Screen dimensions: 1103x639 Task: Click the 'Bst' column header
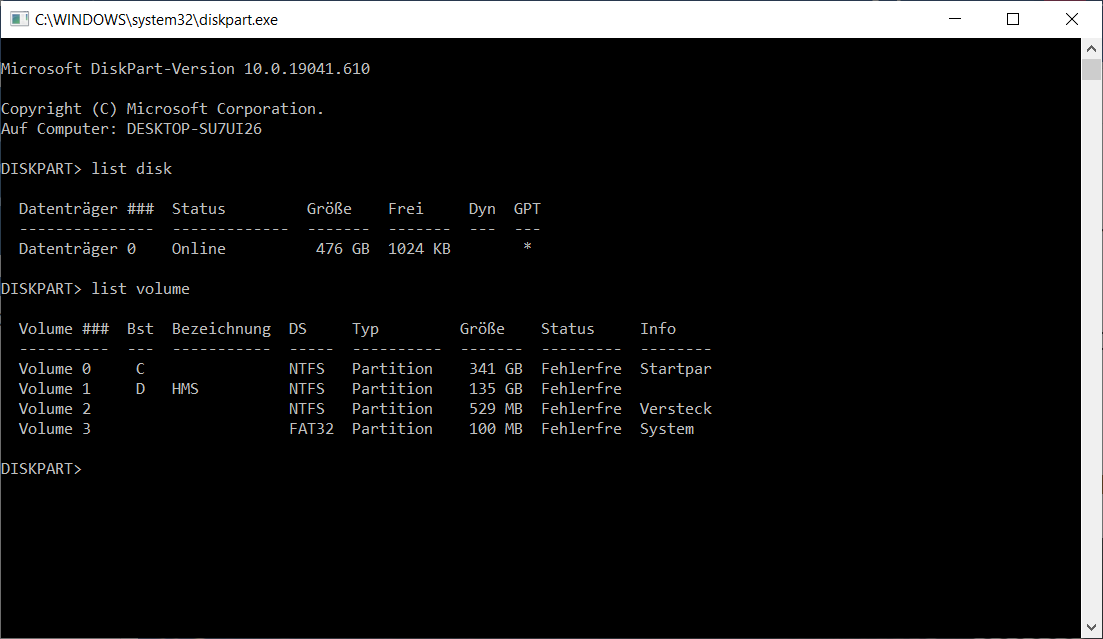coord(140,329)
